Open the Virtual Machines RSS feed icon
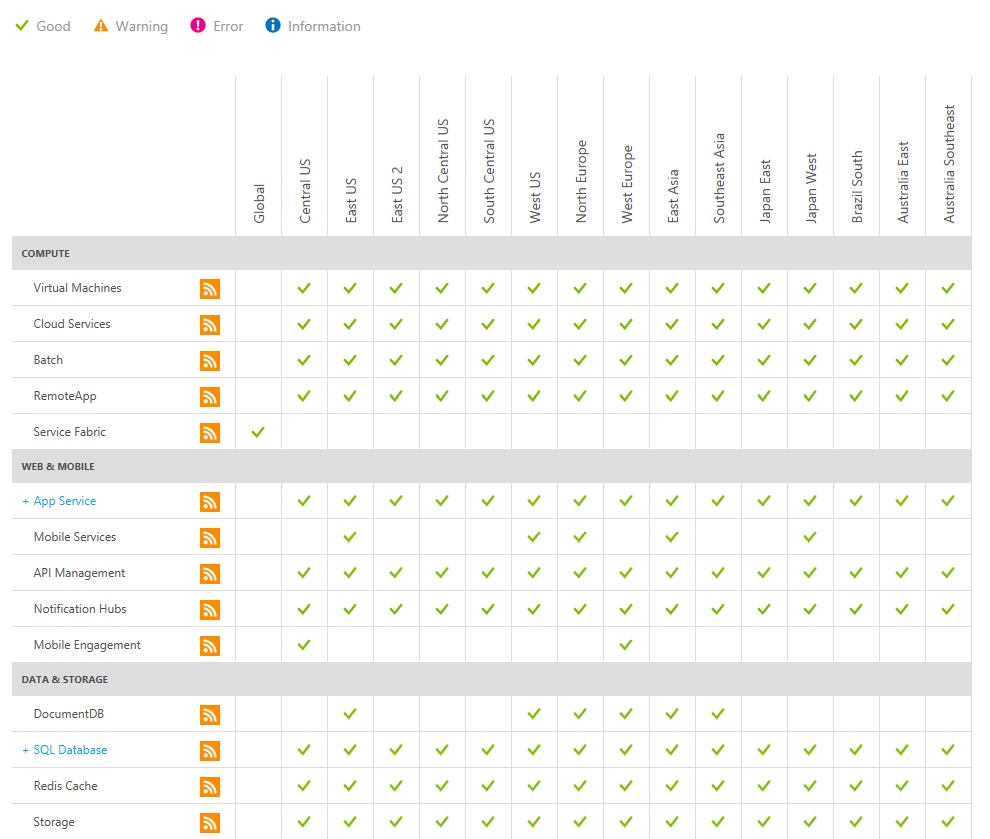The width and height of the screenshot is (990, 839). point(210,289)
